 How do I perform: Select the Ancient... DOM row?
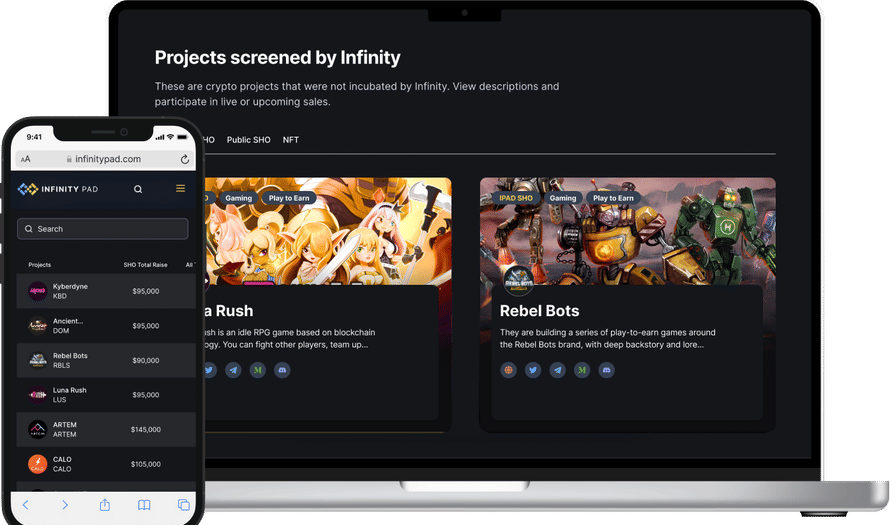tap(106, 326)
